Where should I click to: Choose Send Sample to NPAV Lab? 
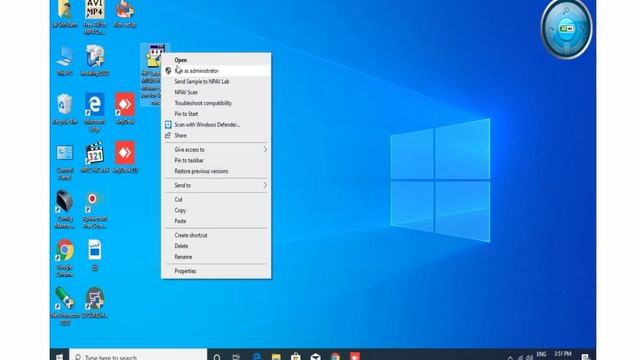[x=216, y=82]
